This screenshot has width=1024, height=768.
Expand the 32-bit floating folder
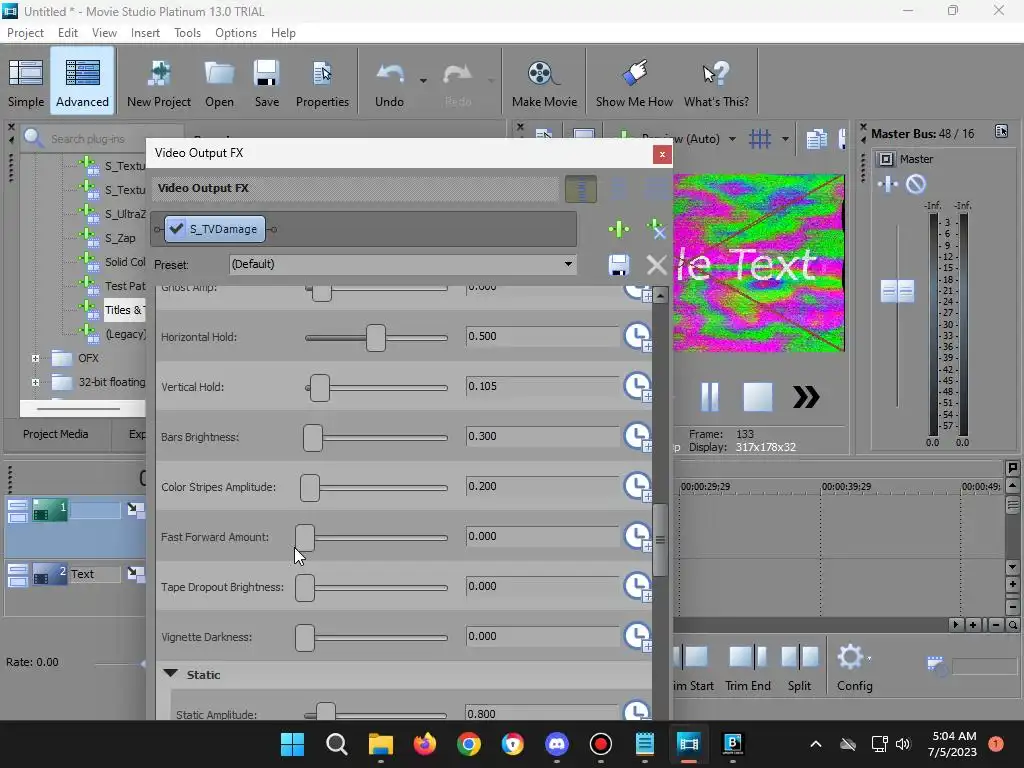pos(35,383)
